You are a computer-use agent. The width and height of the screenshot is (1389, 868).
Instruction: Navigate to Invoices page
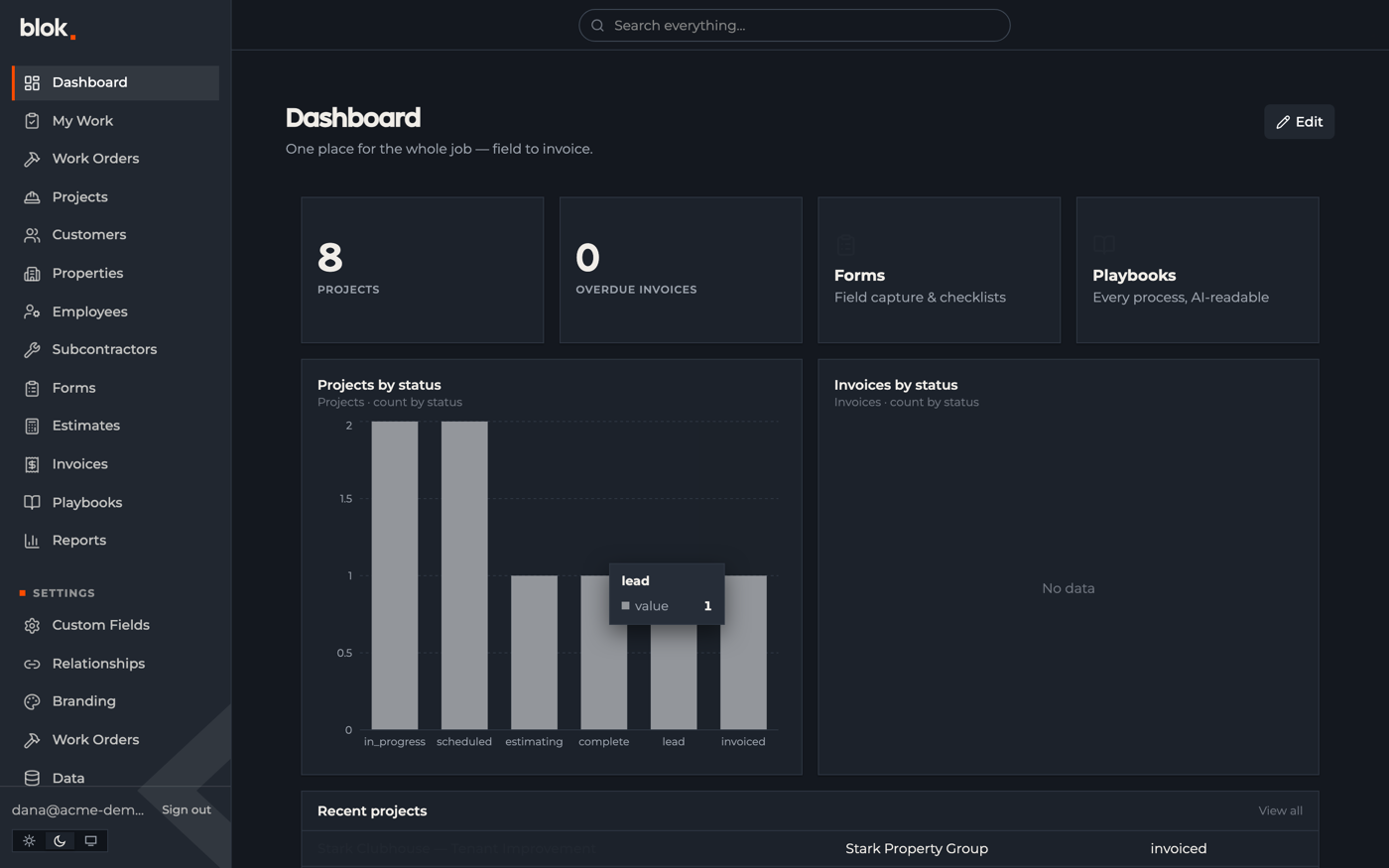click(x=115, y=464)
